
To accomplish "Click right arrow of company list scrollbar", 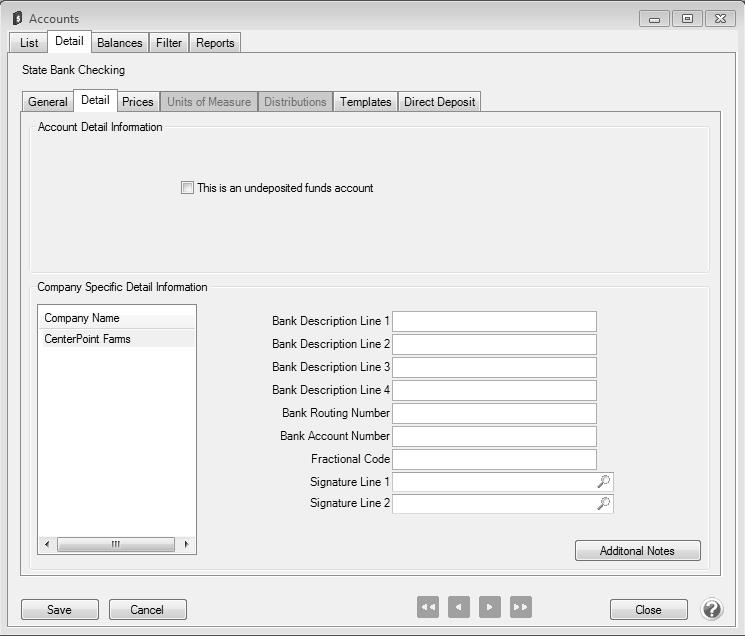I will (x=187, y=545).
